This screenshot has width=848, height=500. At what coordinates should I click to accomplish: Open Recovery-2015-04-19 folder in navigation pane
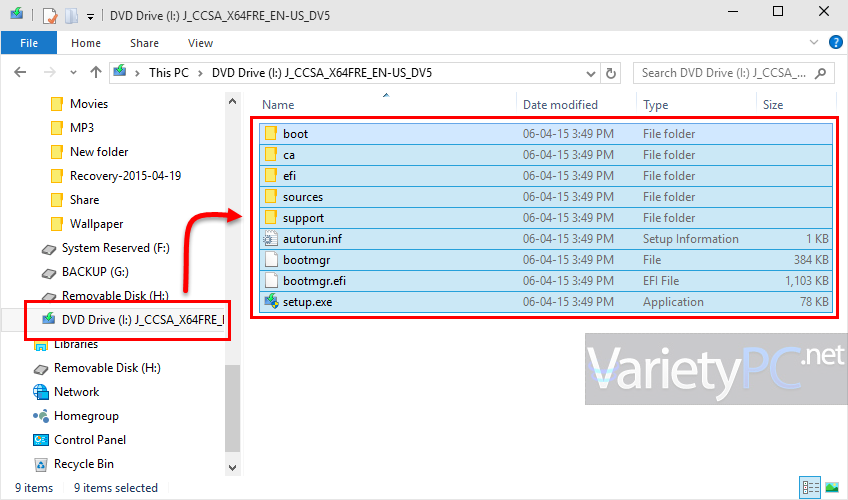pos(125,176)
